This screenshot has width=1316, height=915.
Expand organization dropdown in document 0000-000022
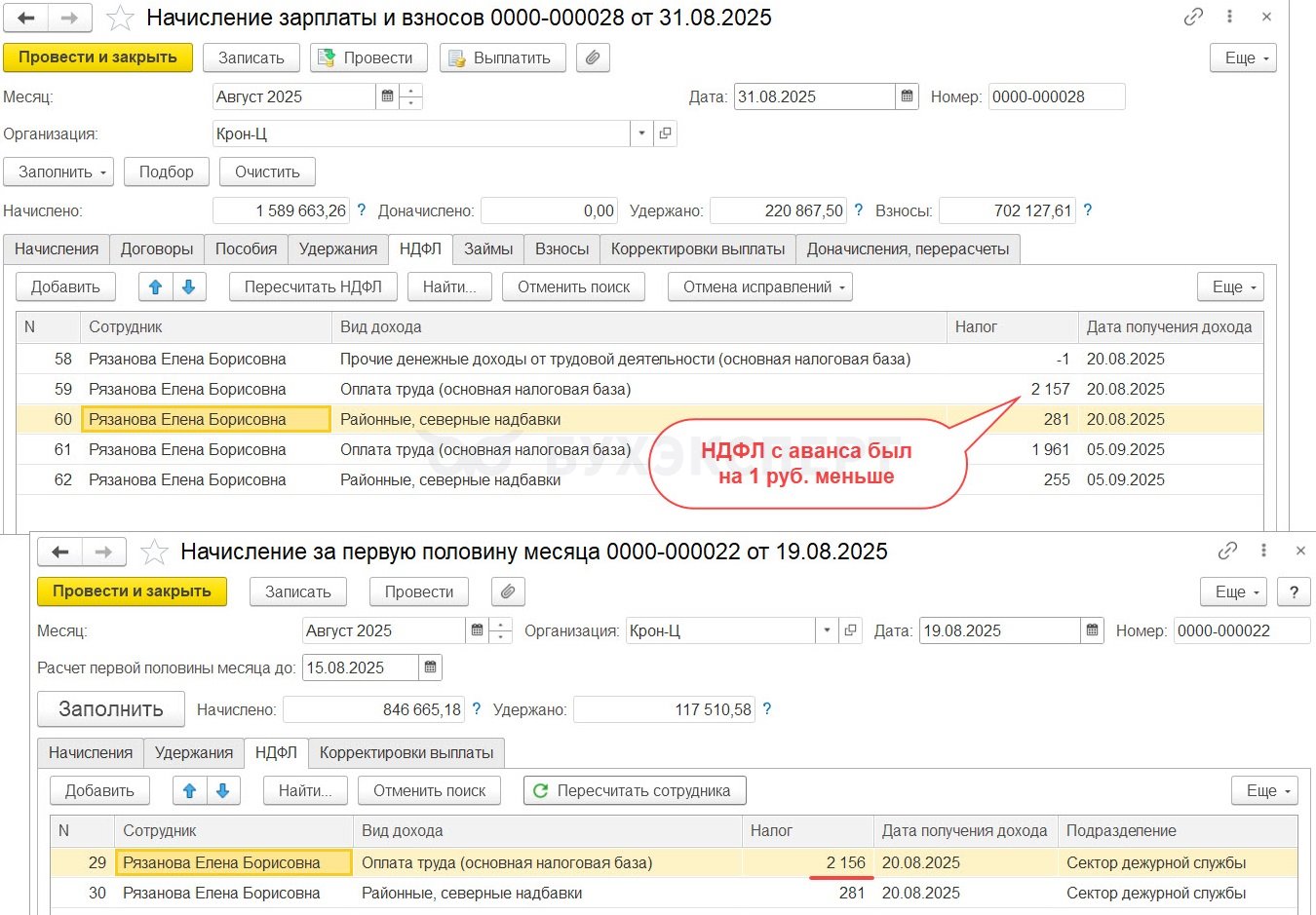[828, 630]
